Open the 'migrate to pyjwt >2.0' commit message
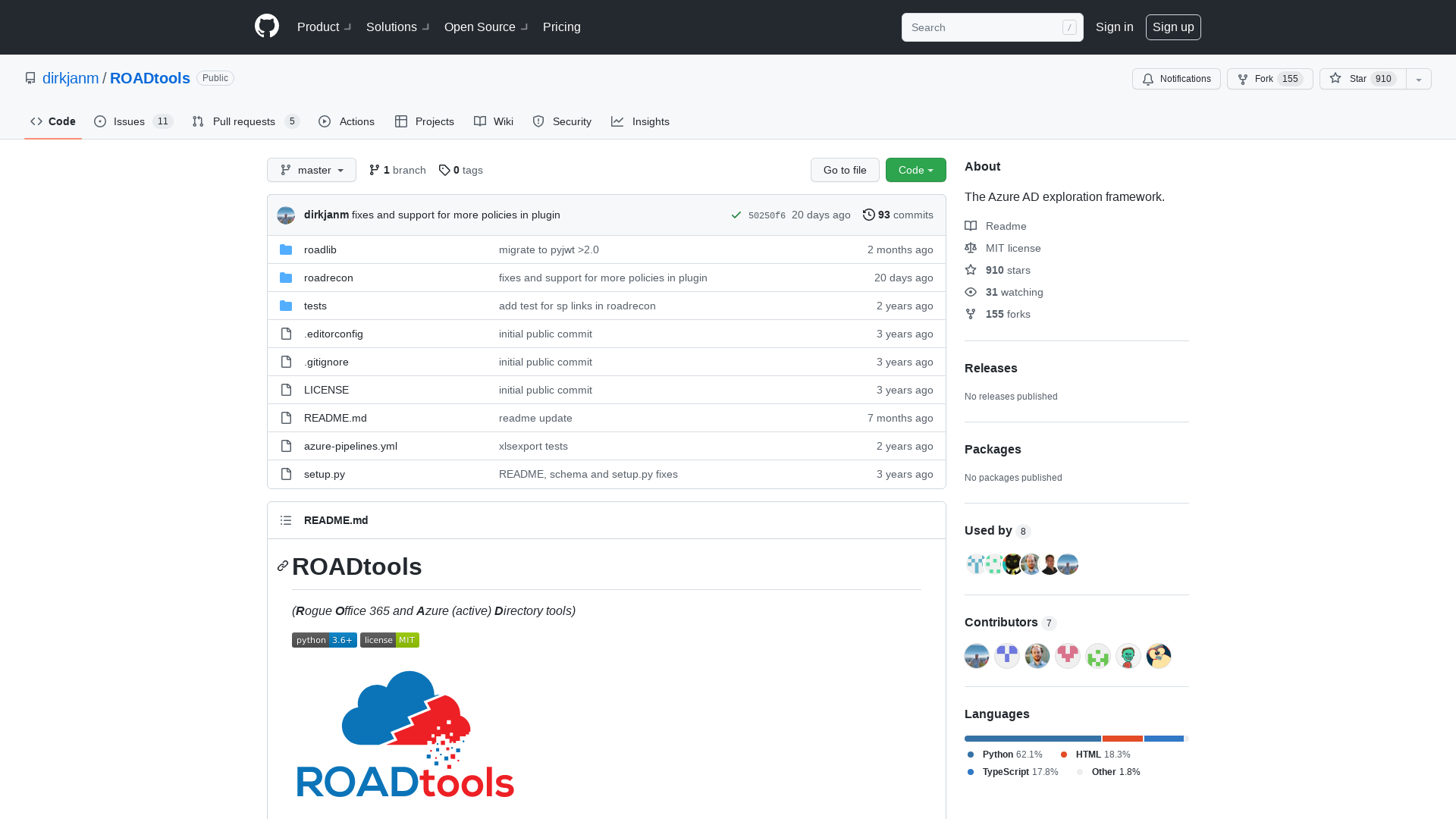The width and height of the screenshot is (1456, 819). coord(549,249)
